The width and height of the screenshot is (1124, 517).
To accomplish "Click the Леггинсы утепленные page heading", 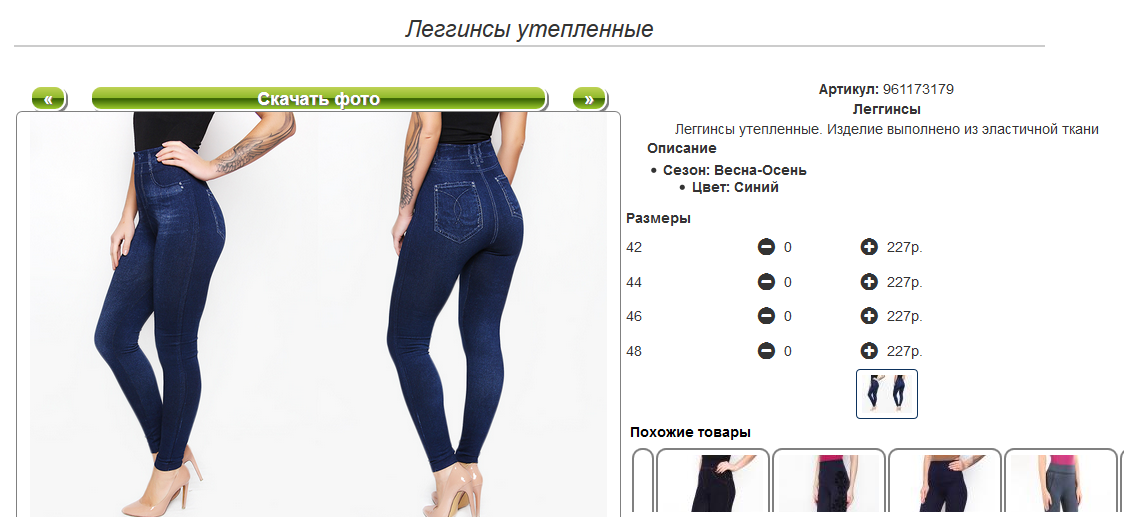I will 529,29.
